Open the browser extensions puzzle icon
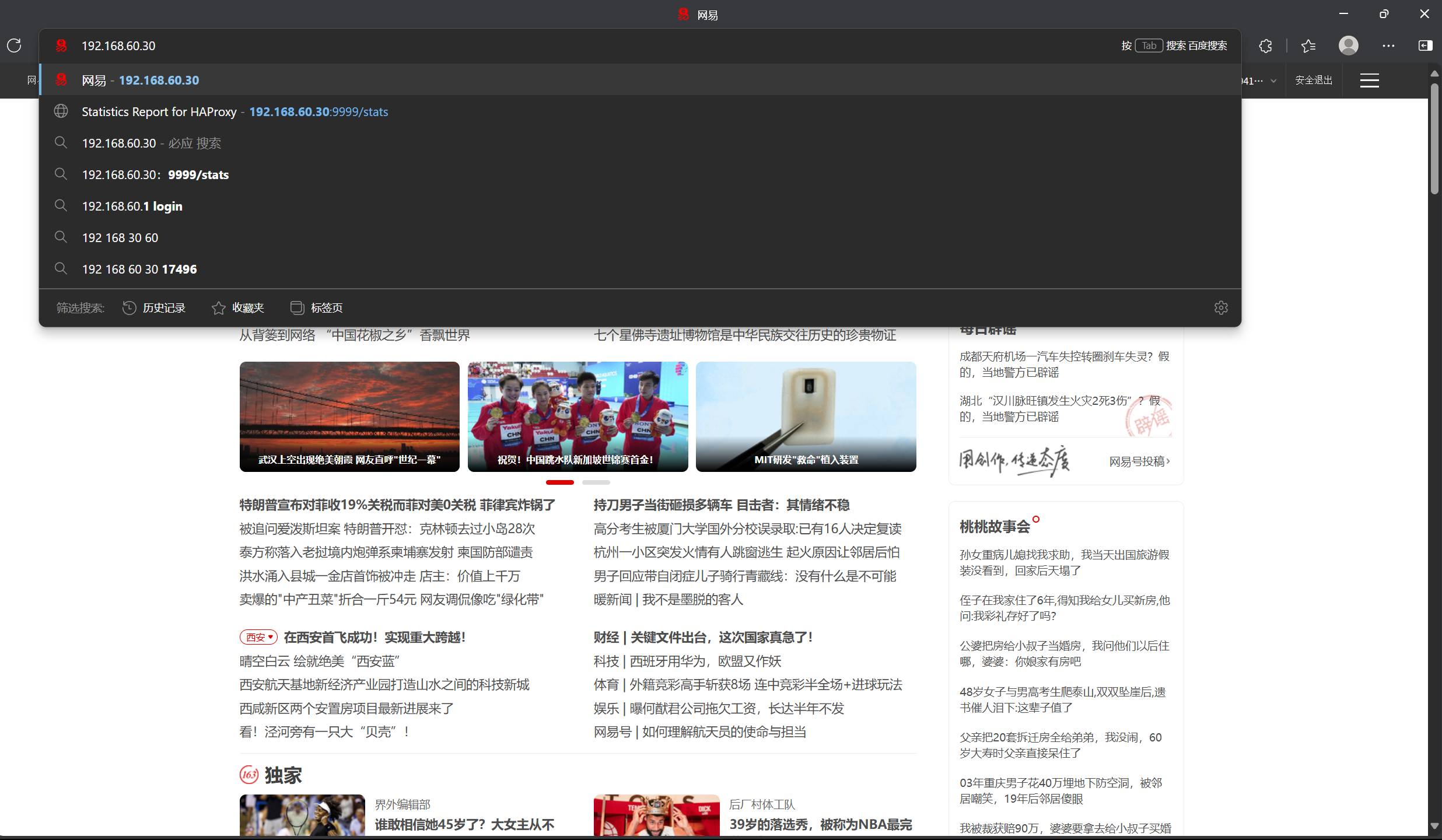The image size is (1442, 840). click(1265, 46)
